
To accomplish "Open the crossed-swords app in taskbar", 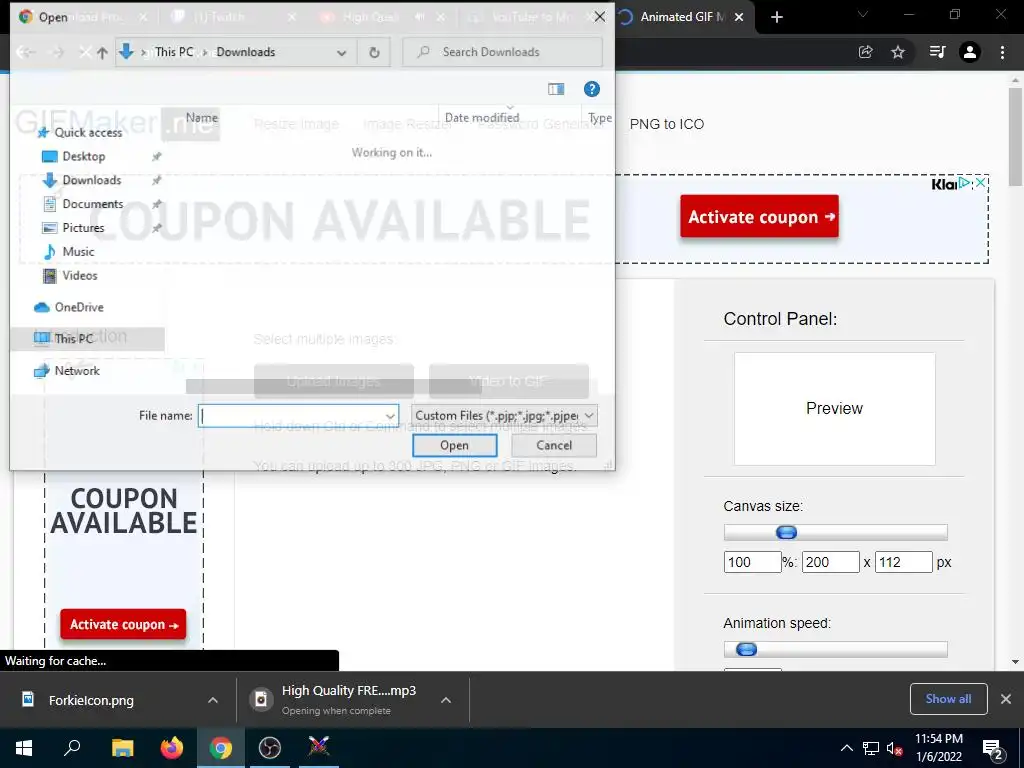I will [x=319, y=748].
